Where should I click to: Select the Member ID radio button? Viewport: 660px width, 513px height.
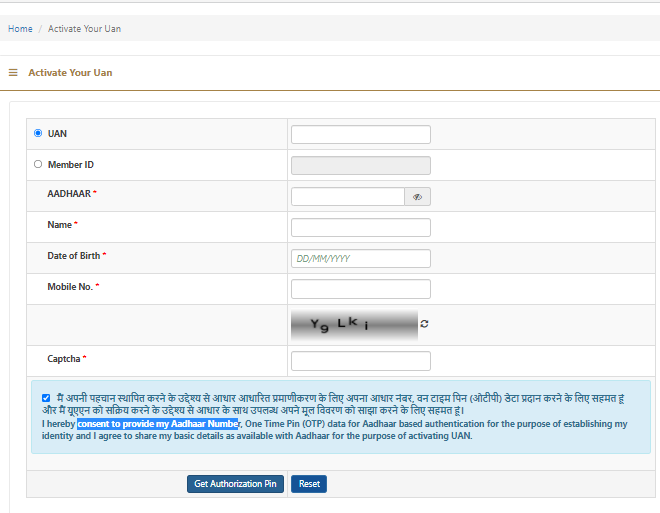38,164
